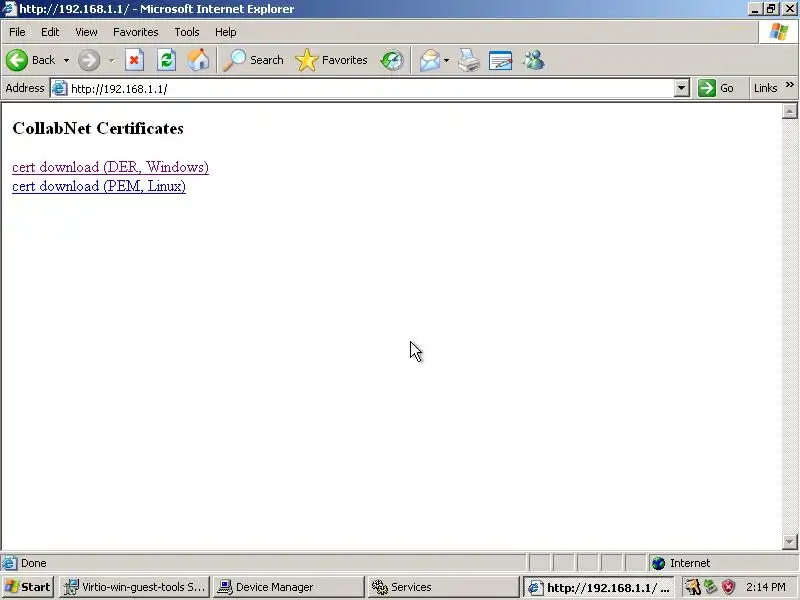Expand the Links toolbar chevron
The height and width of the screenshot is (600, 800).
point(790,85)
